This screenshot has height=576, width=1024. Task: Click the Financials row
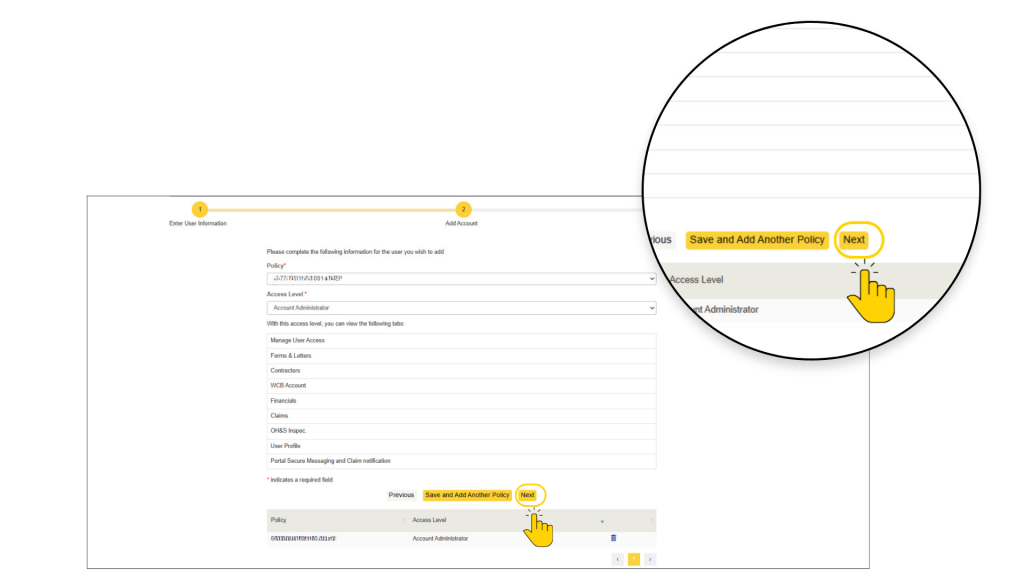point(461,400)
